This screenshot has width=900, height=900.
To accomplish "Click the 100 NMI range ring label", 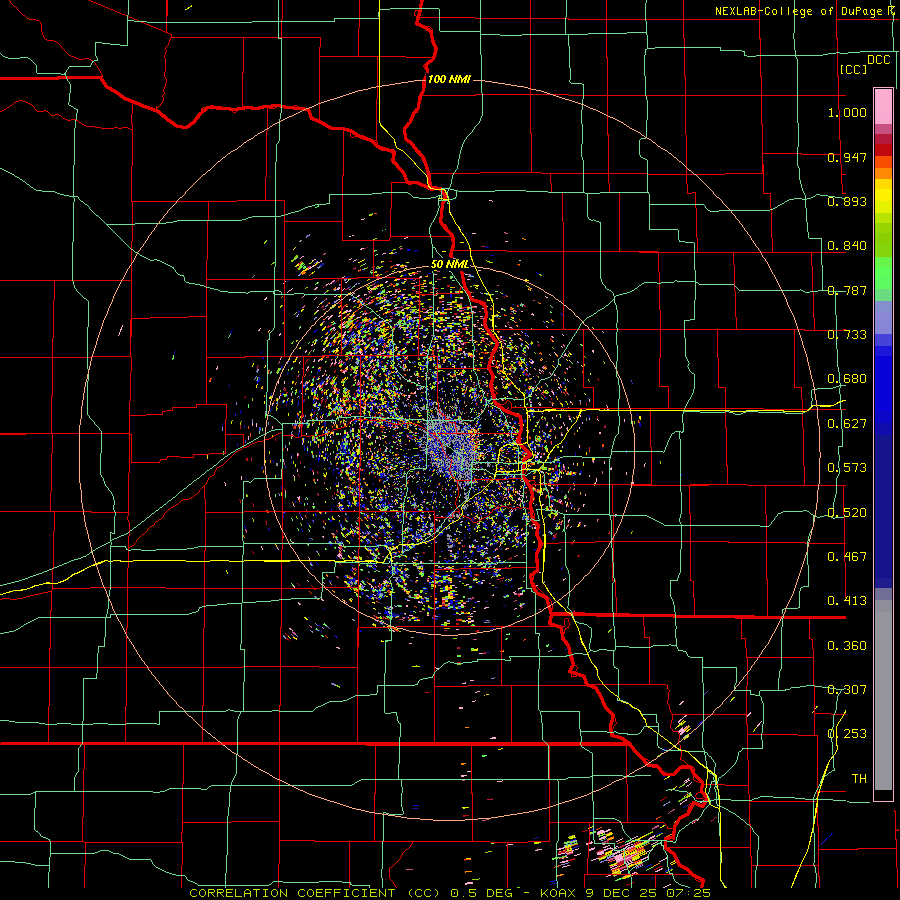I will click(x=449, y=79).
